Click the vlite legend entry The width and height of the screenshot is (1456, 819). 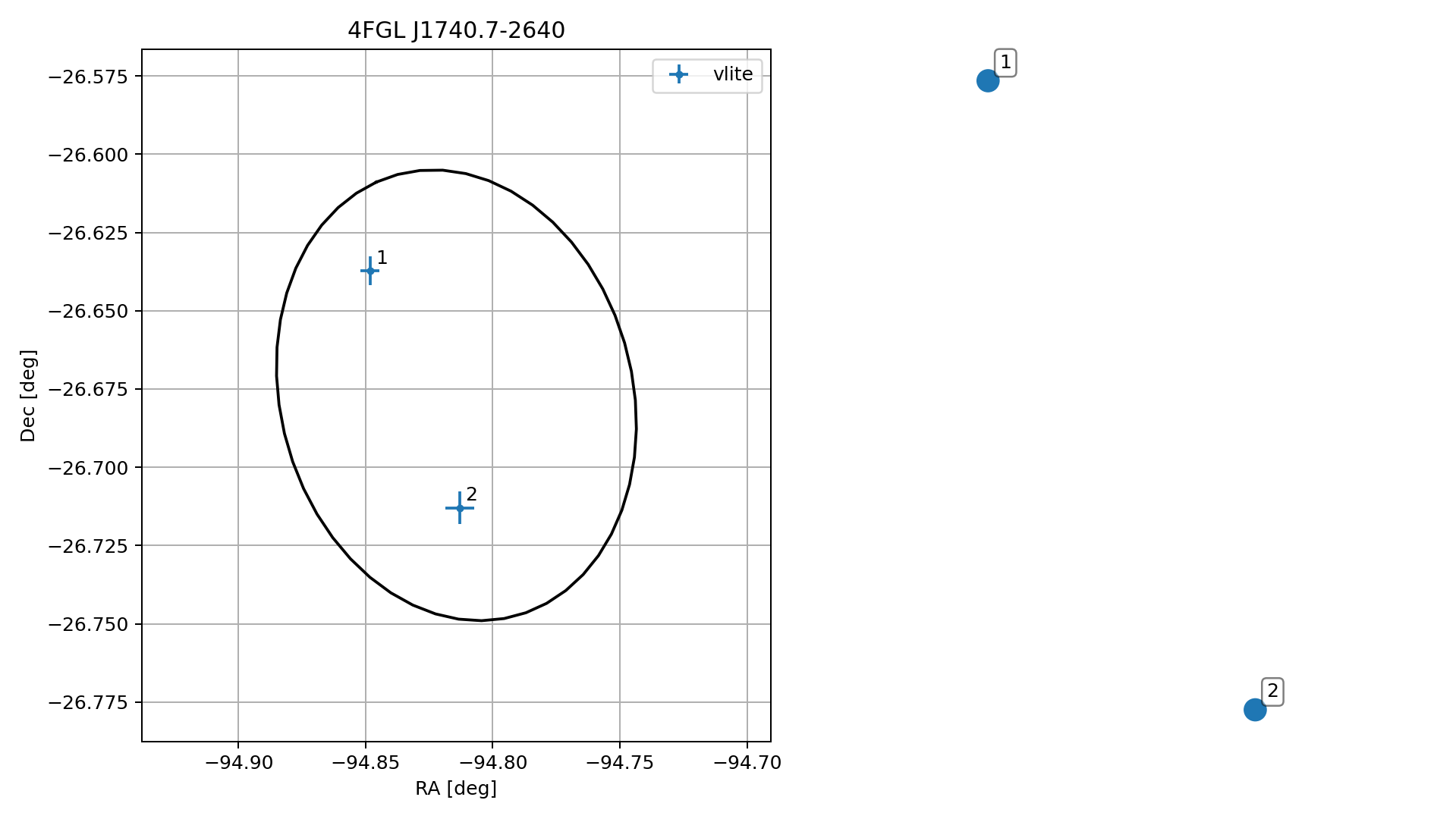click(x=707, y=74)
